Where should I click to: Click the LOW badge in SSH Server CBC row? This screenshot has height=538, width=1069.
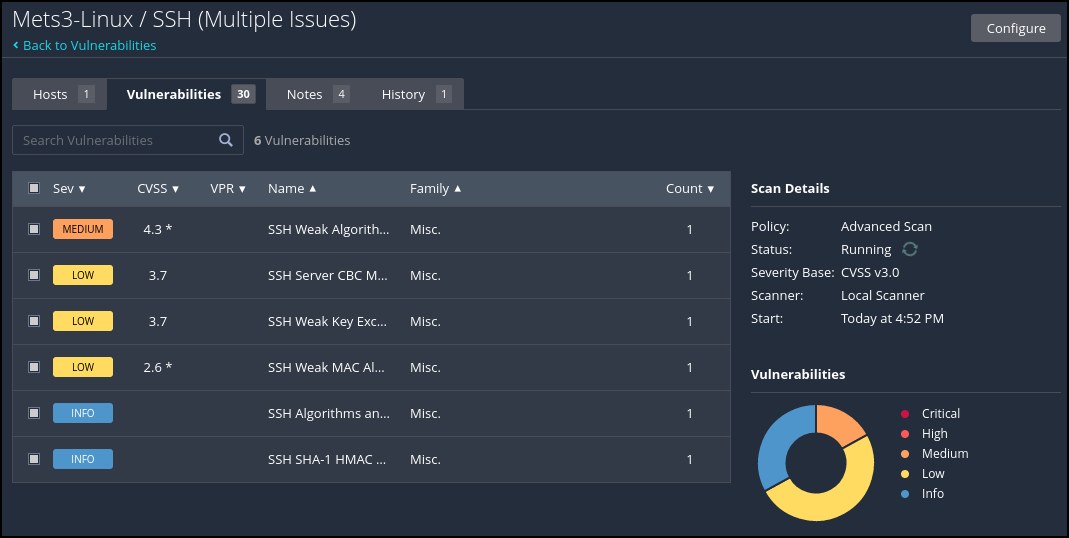pyautogui.click(x=82, y=275)
